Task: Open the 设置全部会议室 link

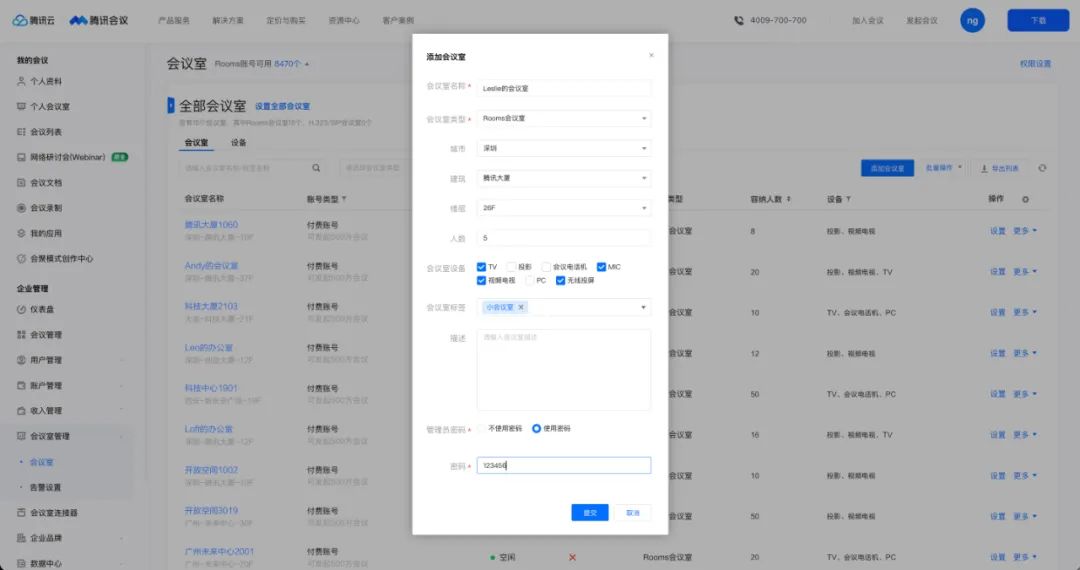Action: tap(282, 107)
